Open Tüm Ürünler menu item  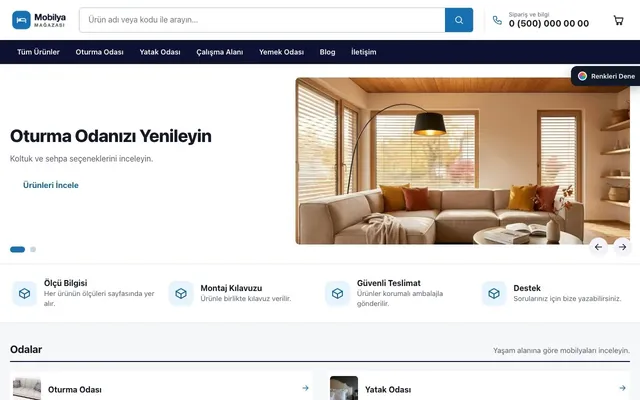coord(38,52)
